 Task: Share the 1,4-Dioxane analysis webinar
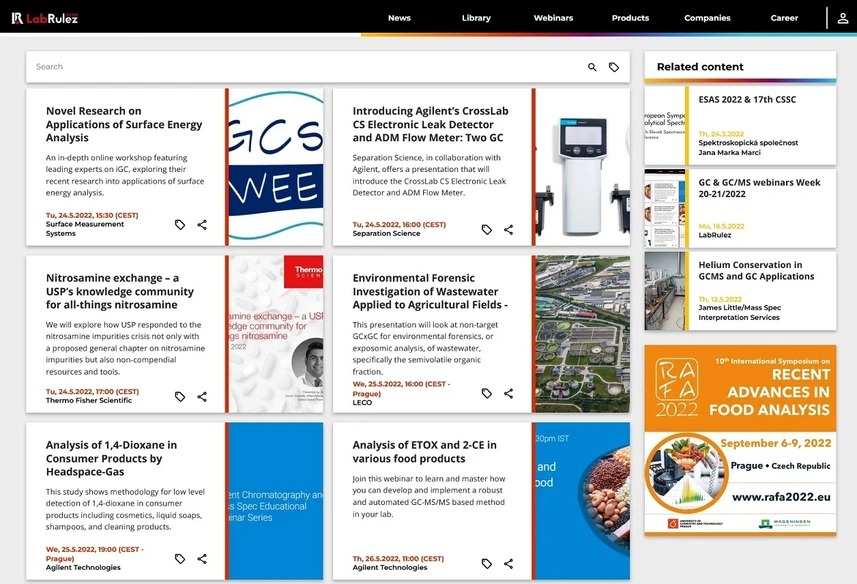pyautogui.click(x=202, y=559)
